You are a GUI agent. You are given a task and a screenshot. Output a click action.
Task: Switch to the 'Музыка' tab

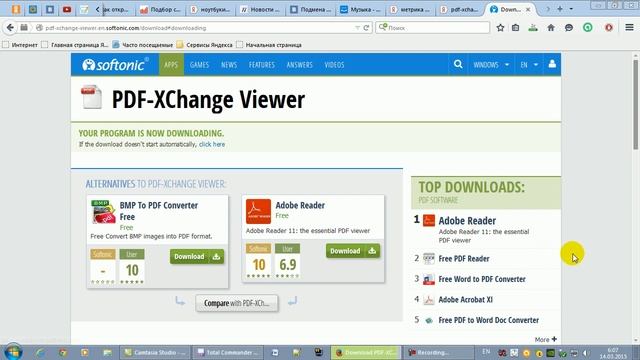[360, 9]
